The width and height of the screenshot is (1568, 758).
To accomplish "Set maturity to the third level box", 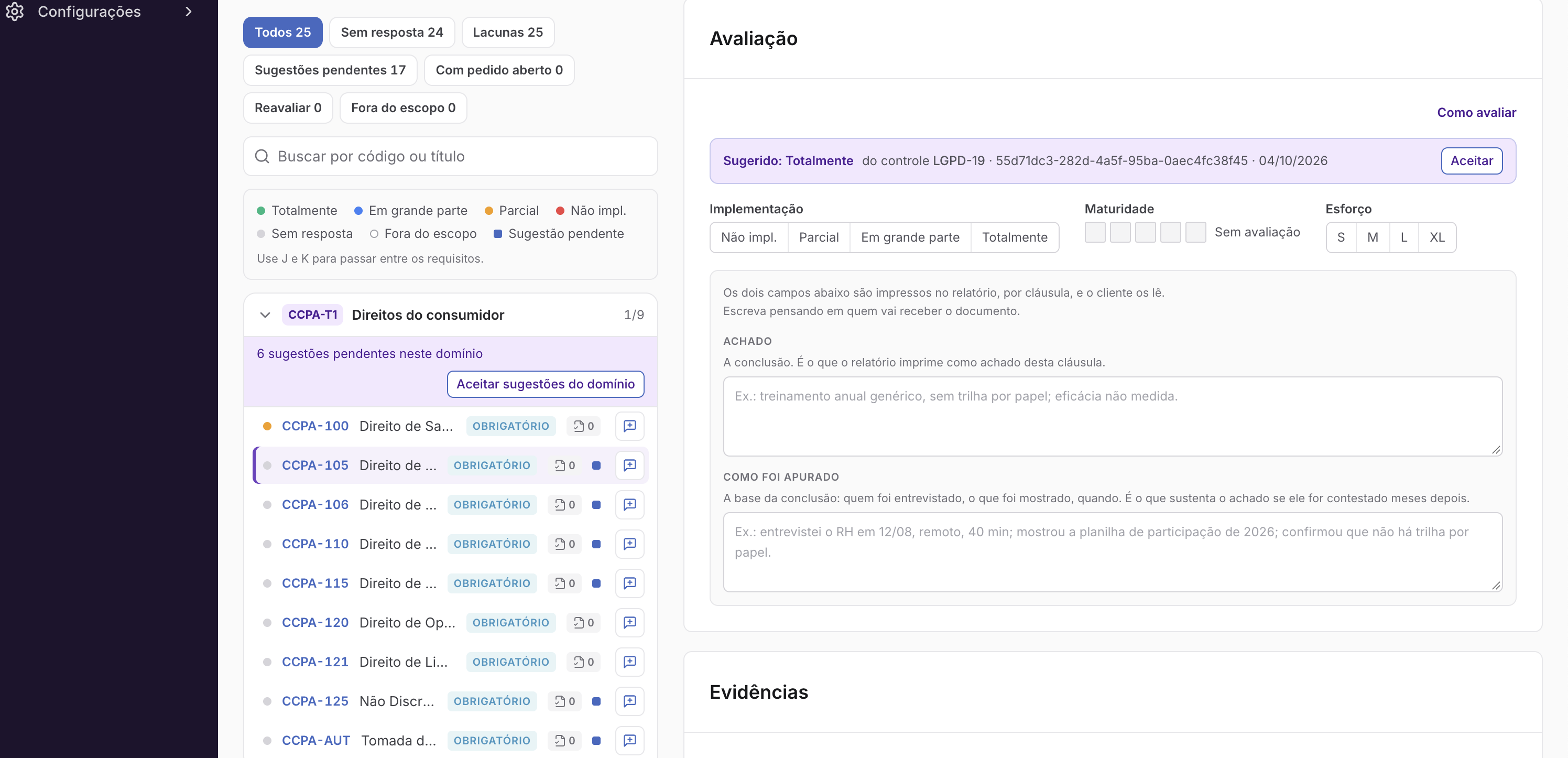I will coord(1145,232).
